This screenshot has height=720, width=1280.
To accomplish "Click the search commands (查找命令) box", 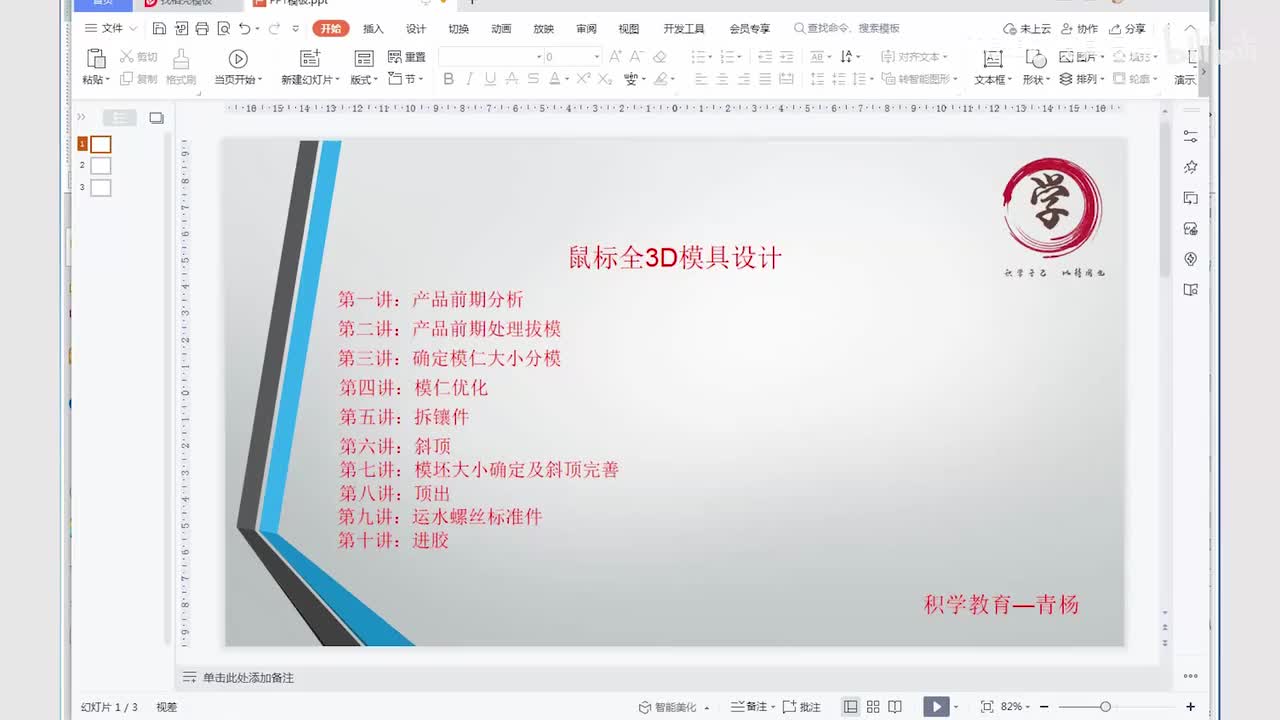I will coord(847,28).
